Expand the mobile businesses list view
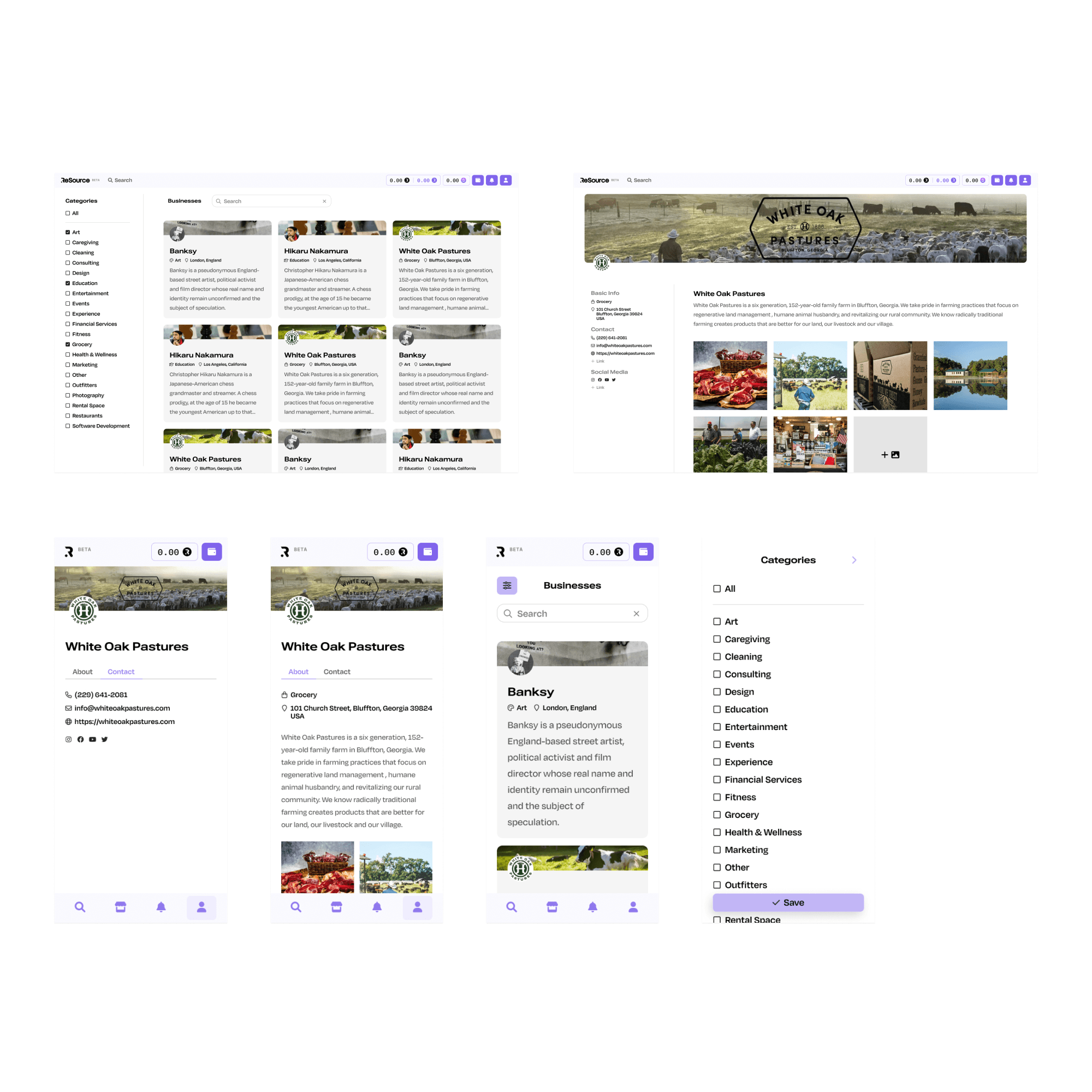1092x1092 pixels. pos(504,585)
